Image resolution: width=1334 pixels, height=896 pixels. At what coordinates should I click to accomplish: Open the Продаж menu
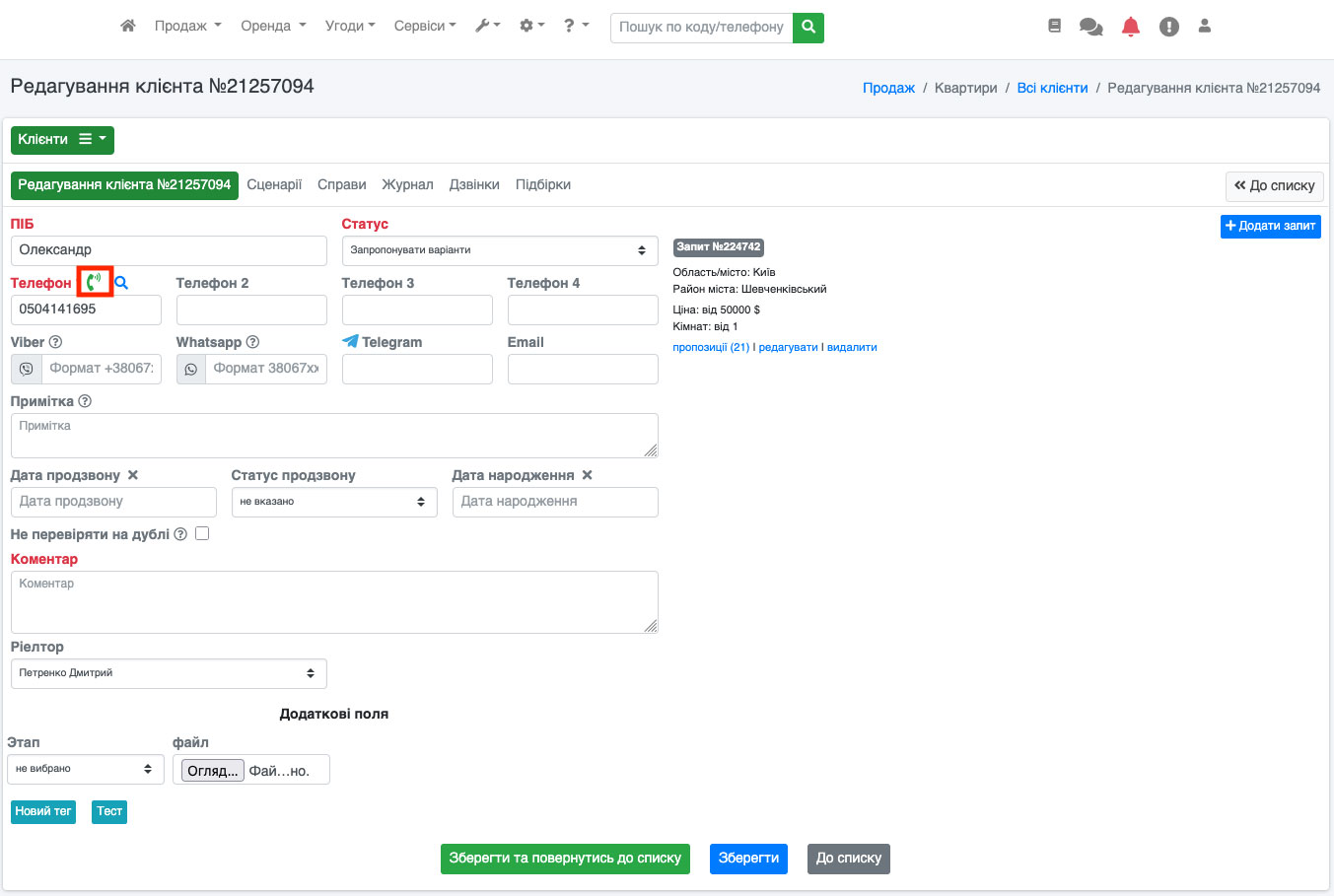coord(187,27)
